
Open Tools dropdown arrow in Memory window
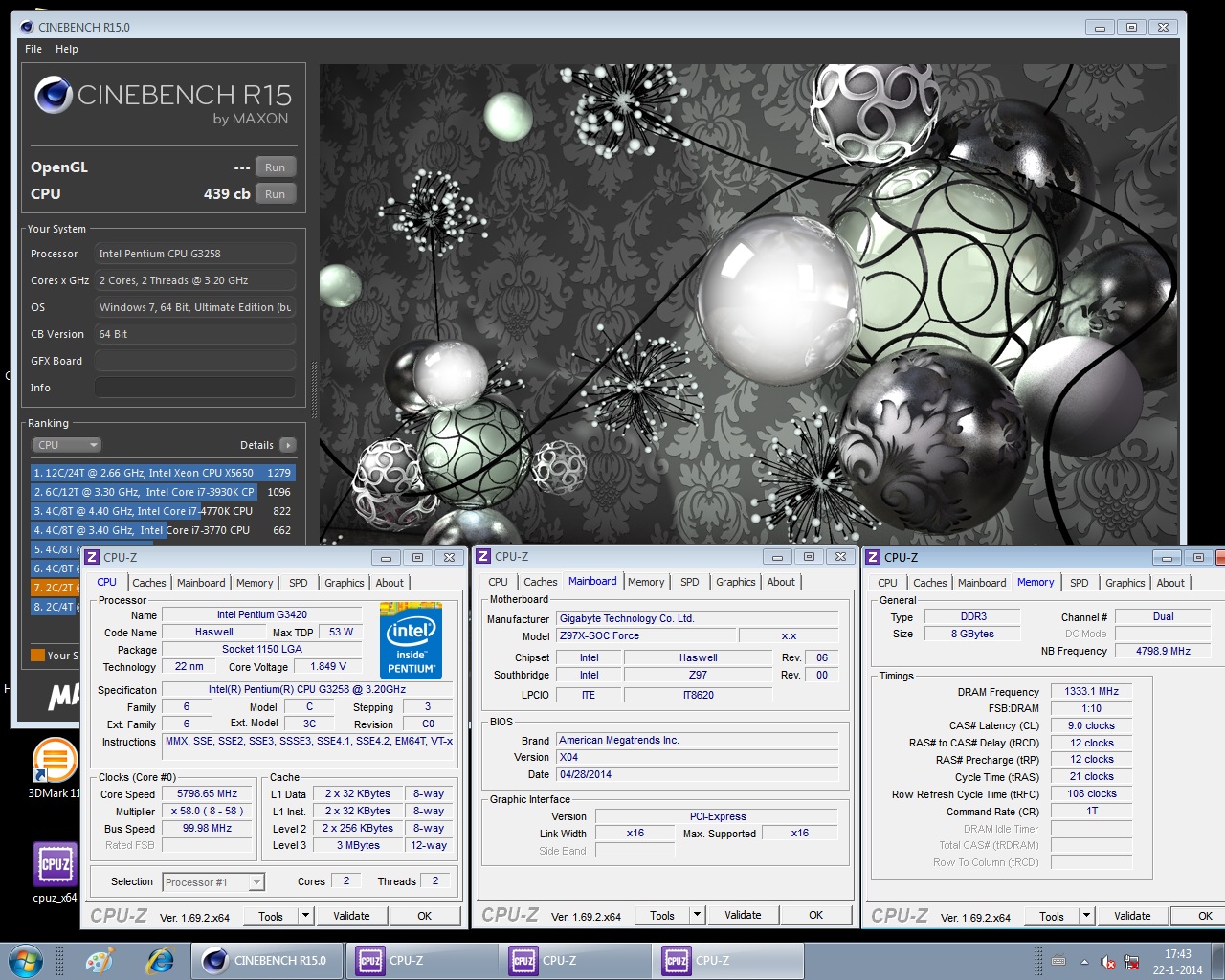1087,916
